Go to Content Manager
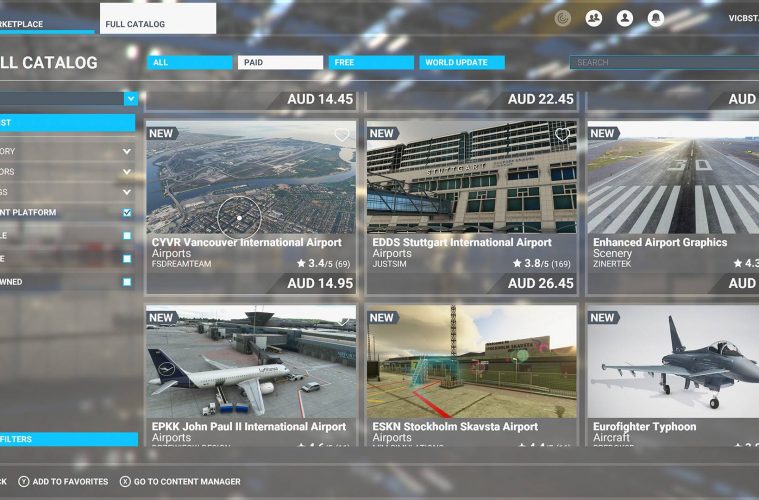The image size is (759, 500). point(187,482)
